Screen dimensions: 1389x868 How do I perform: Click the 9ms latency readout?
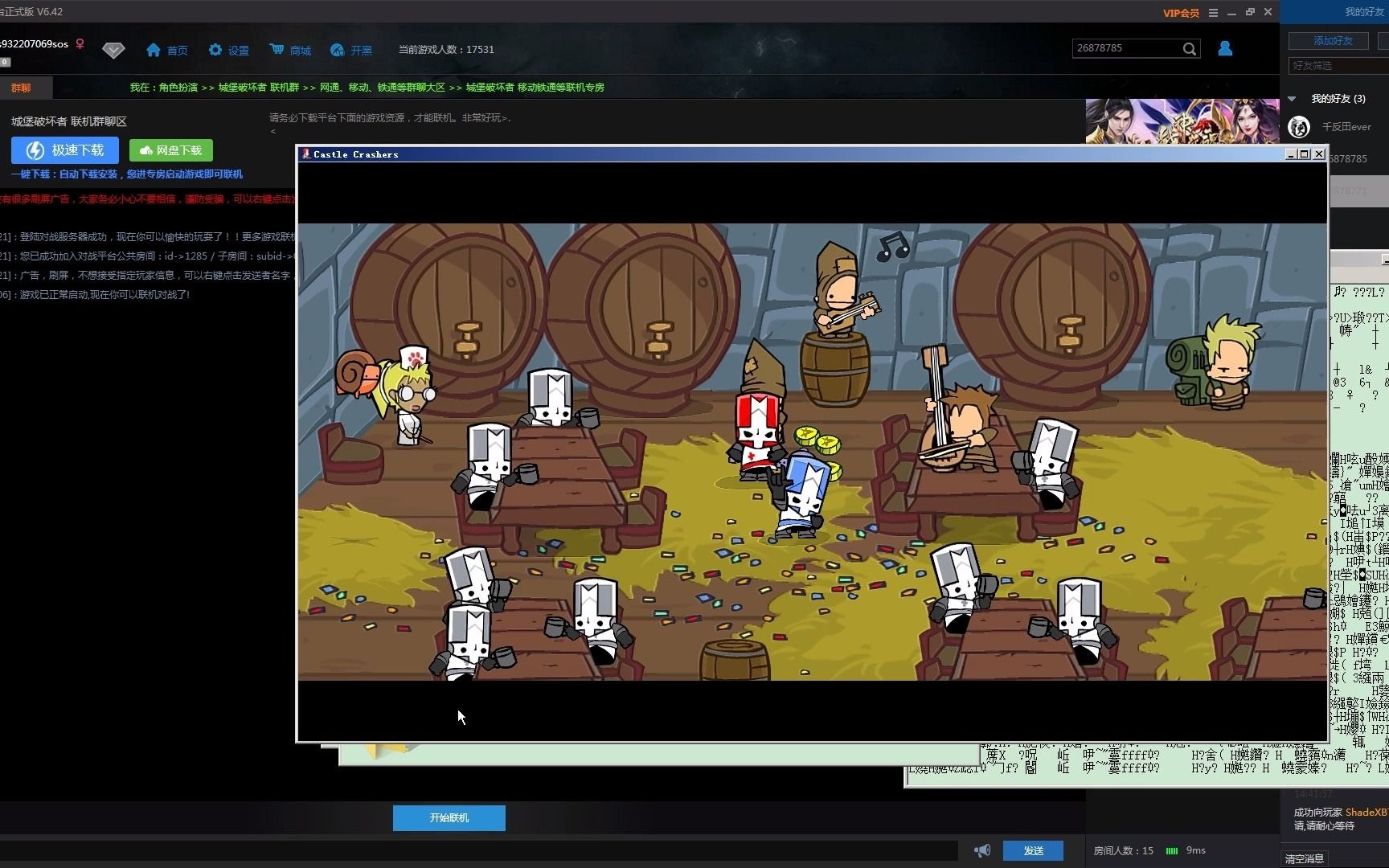point(1196,850)
